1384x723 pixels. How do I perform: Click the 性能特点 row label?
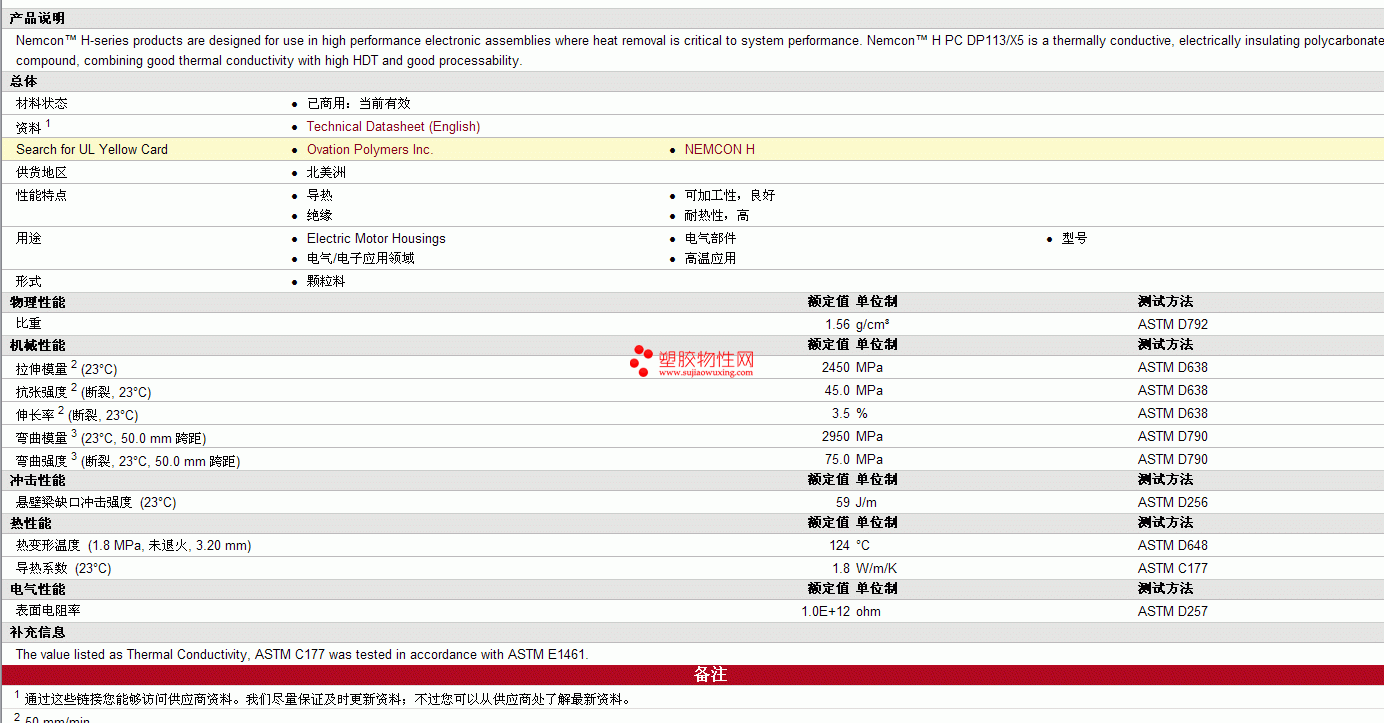(x=42, y=196)
